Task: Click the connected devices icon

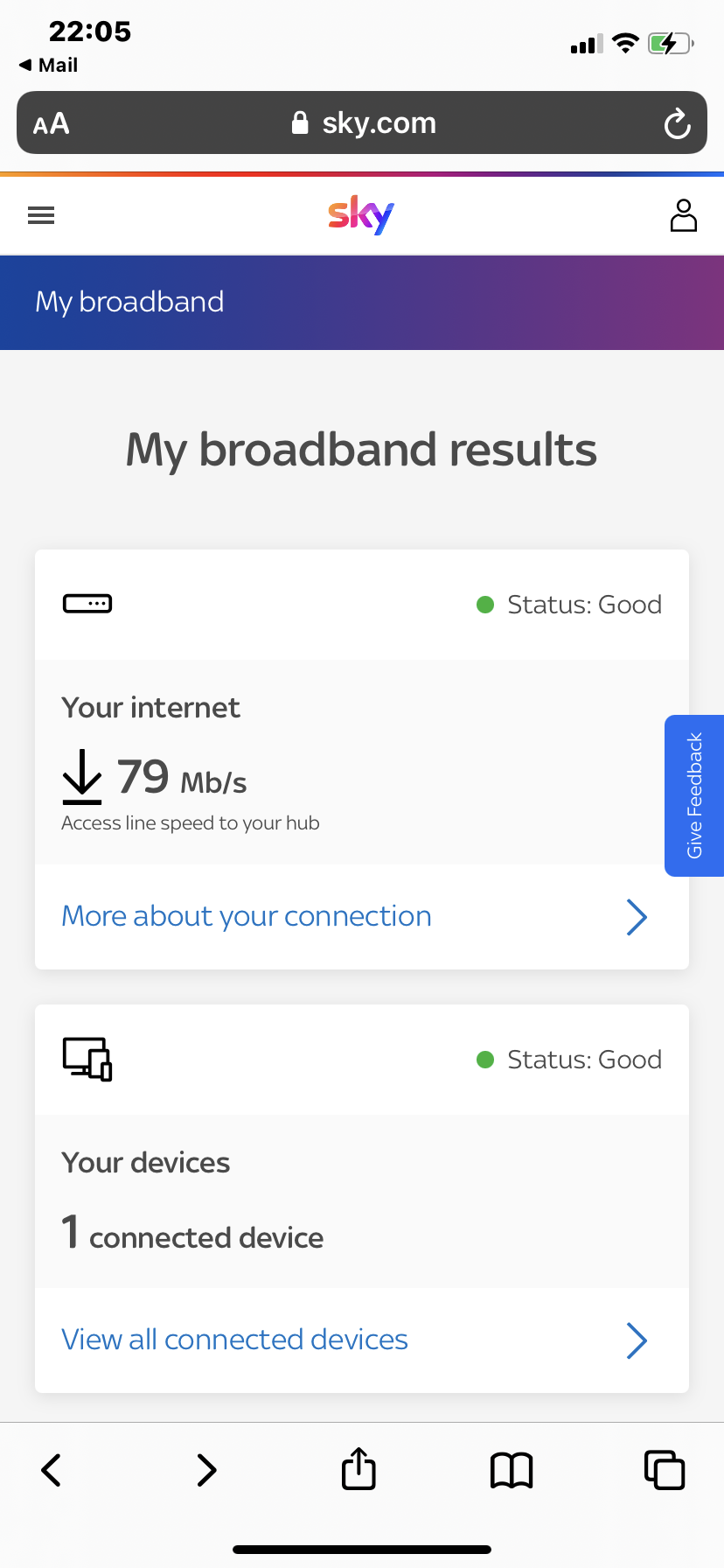Action: tap(87, 1059)
